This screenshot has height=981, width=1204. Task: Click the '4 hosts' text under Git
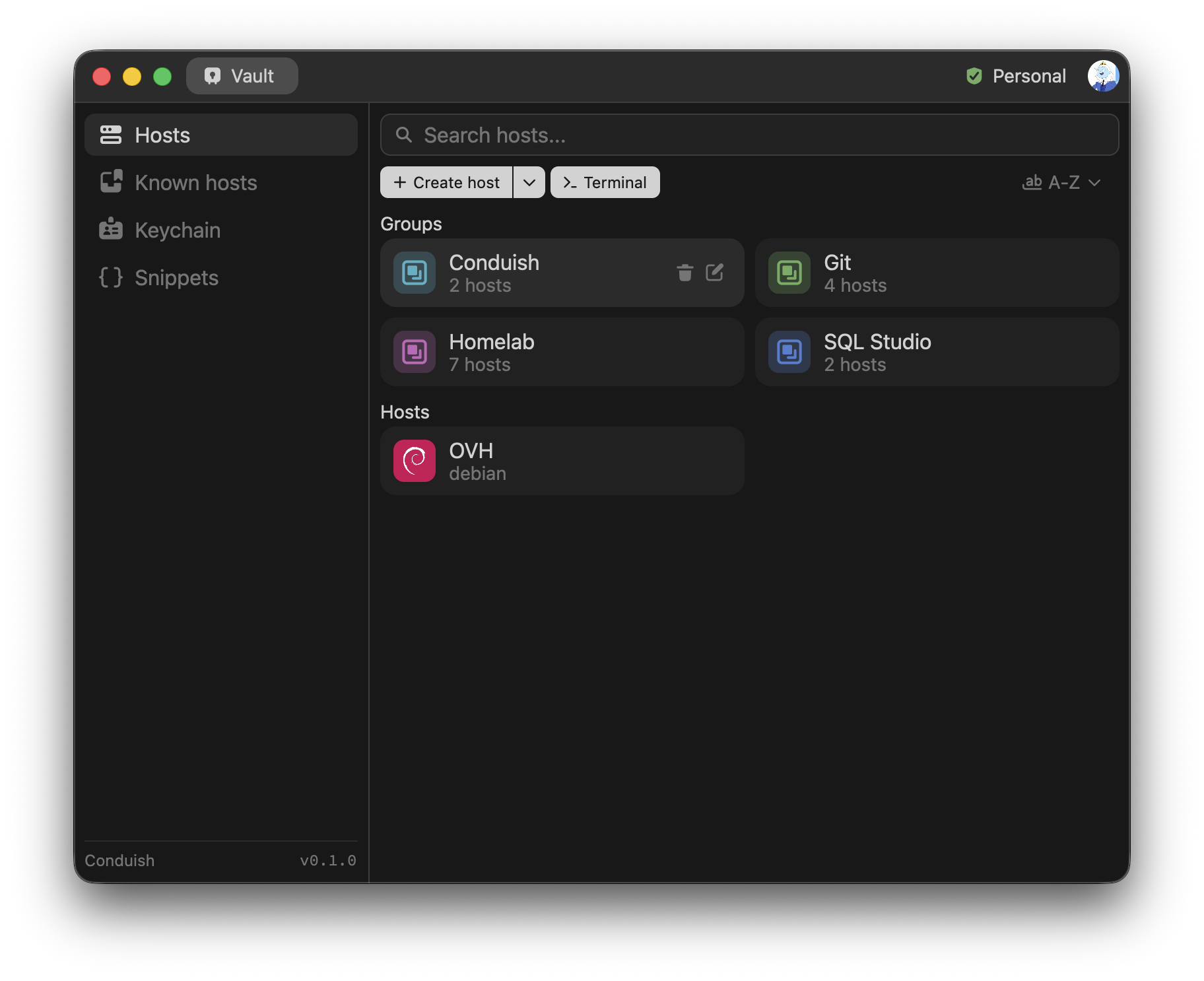click(855, 285)
